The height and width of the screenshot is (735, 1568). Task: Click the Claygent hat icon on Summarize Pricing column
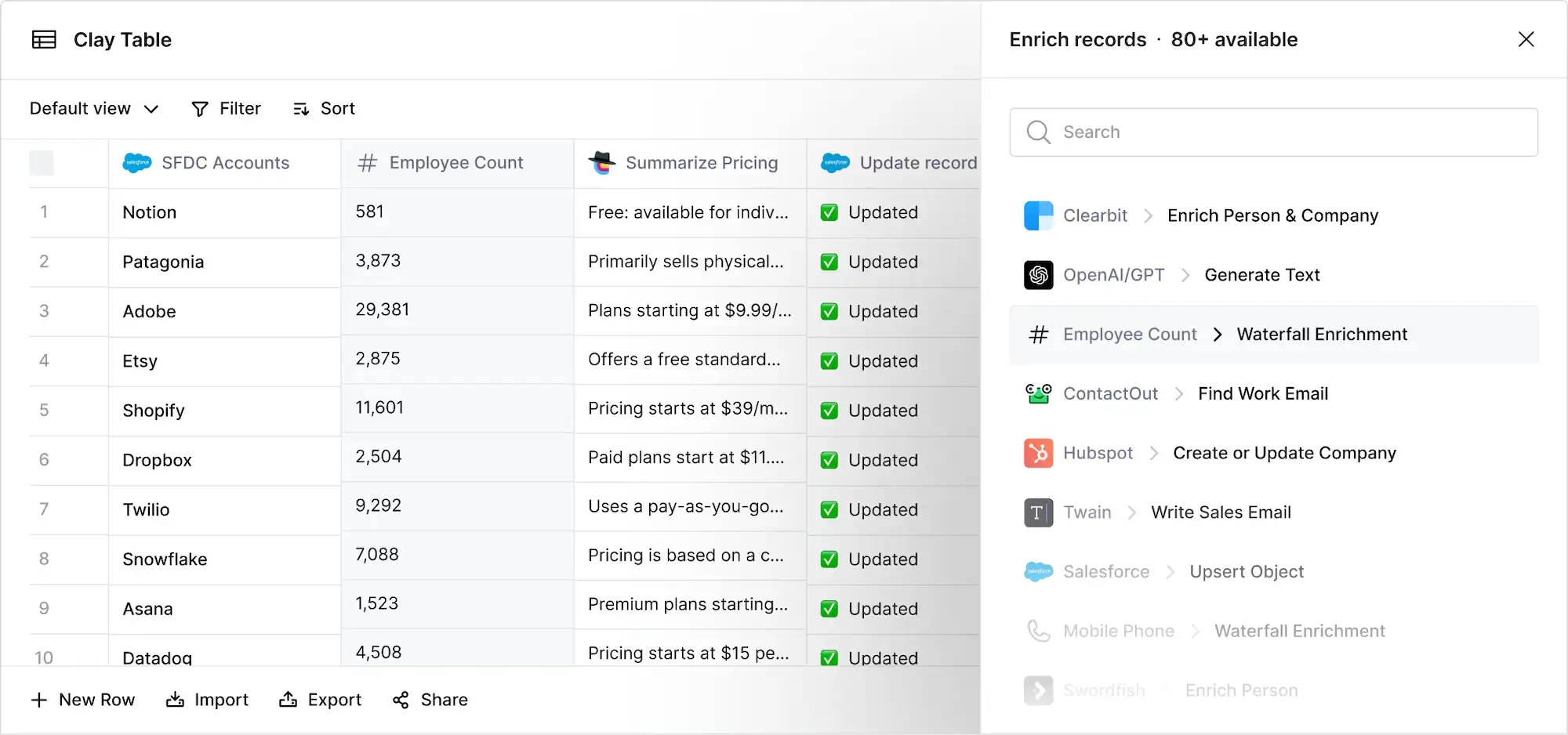pyautogui.click(x=601, y=163)
